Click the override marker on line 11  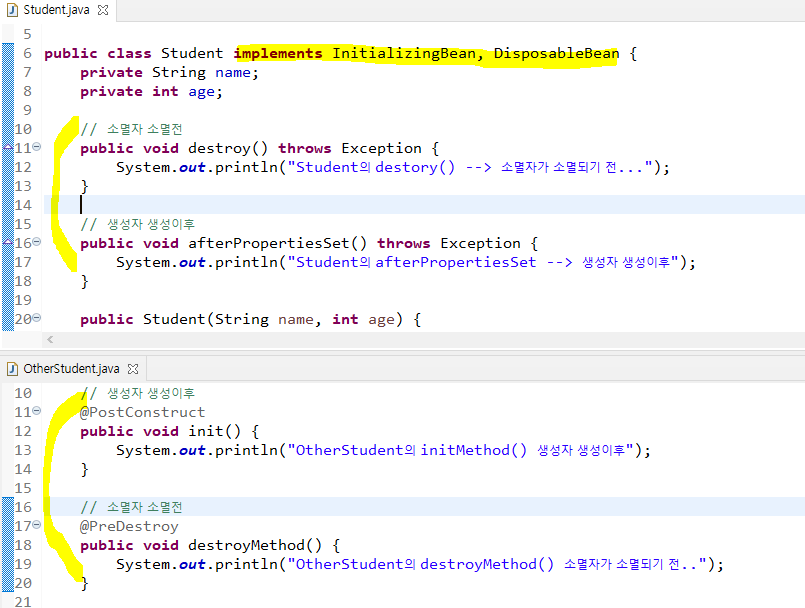tap(8, 147)
